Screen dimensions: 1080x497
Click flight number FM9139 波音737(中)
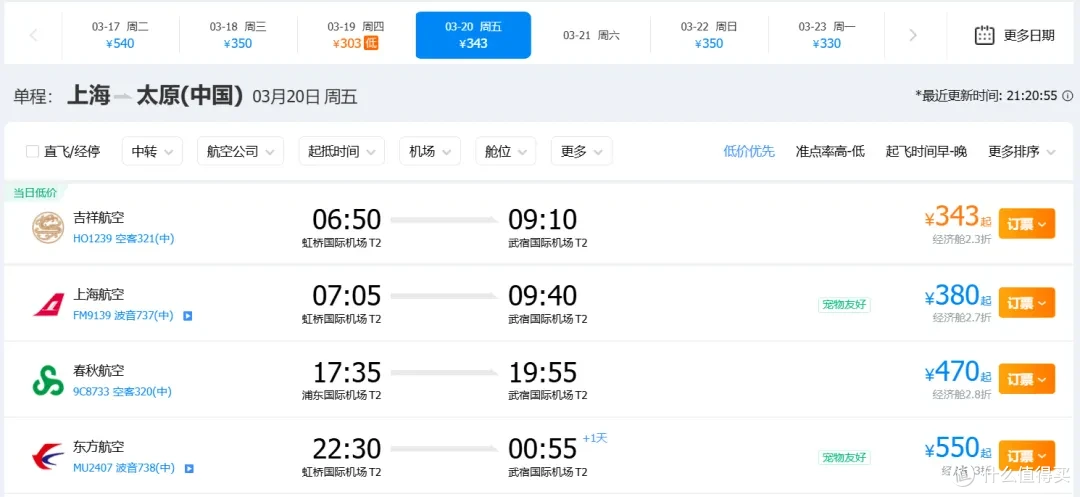click(124, 316)
